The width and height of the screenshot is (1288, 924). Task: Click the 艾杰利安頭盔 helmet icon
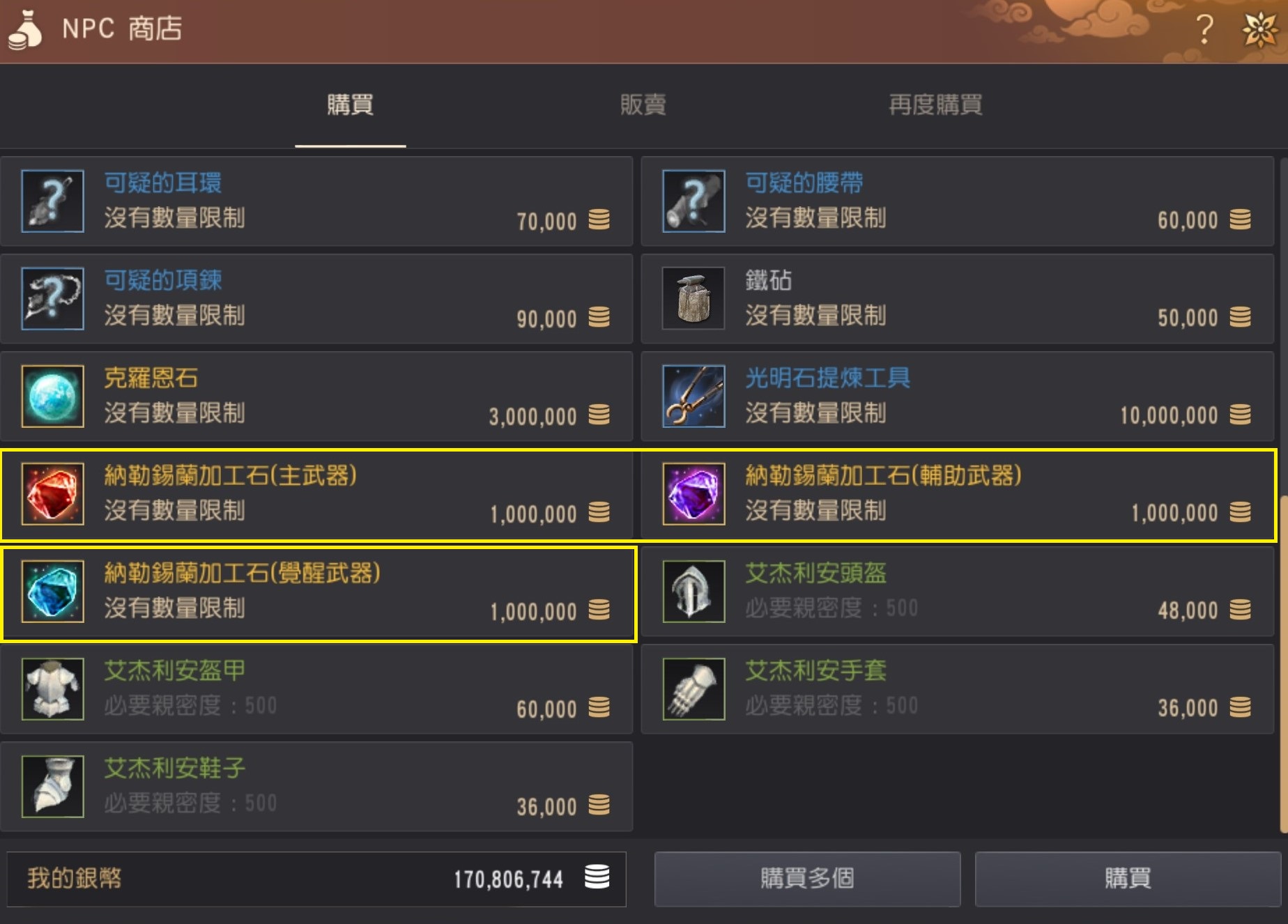693,592
